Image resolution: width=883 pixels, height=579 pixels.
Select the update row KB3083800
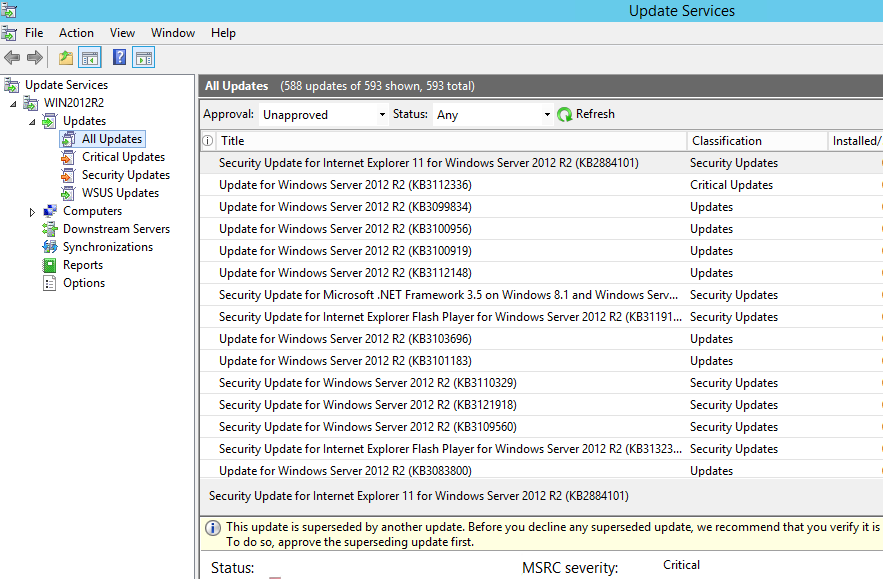[x=542, y=470]
